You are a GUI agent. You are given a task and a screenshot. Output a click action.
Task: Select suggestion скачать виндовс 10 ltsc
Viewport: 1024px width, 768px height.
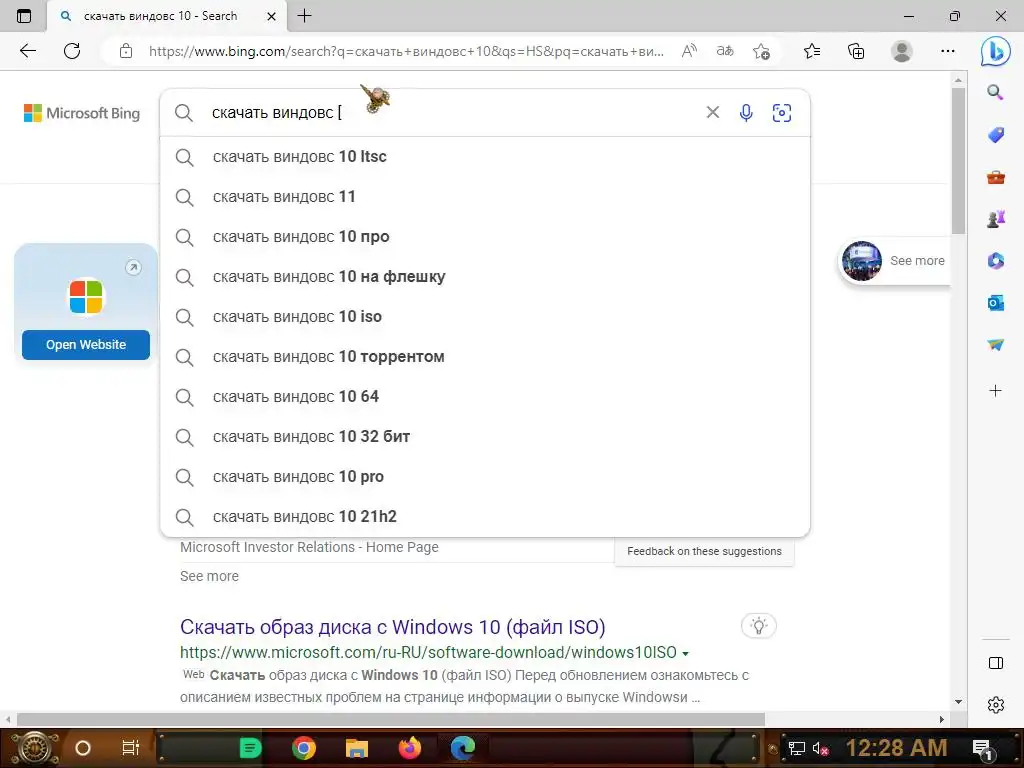tap(485, 157)
